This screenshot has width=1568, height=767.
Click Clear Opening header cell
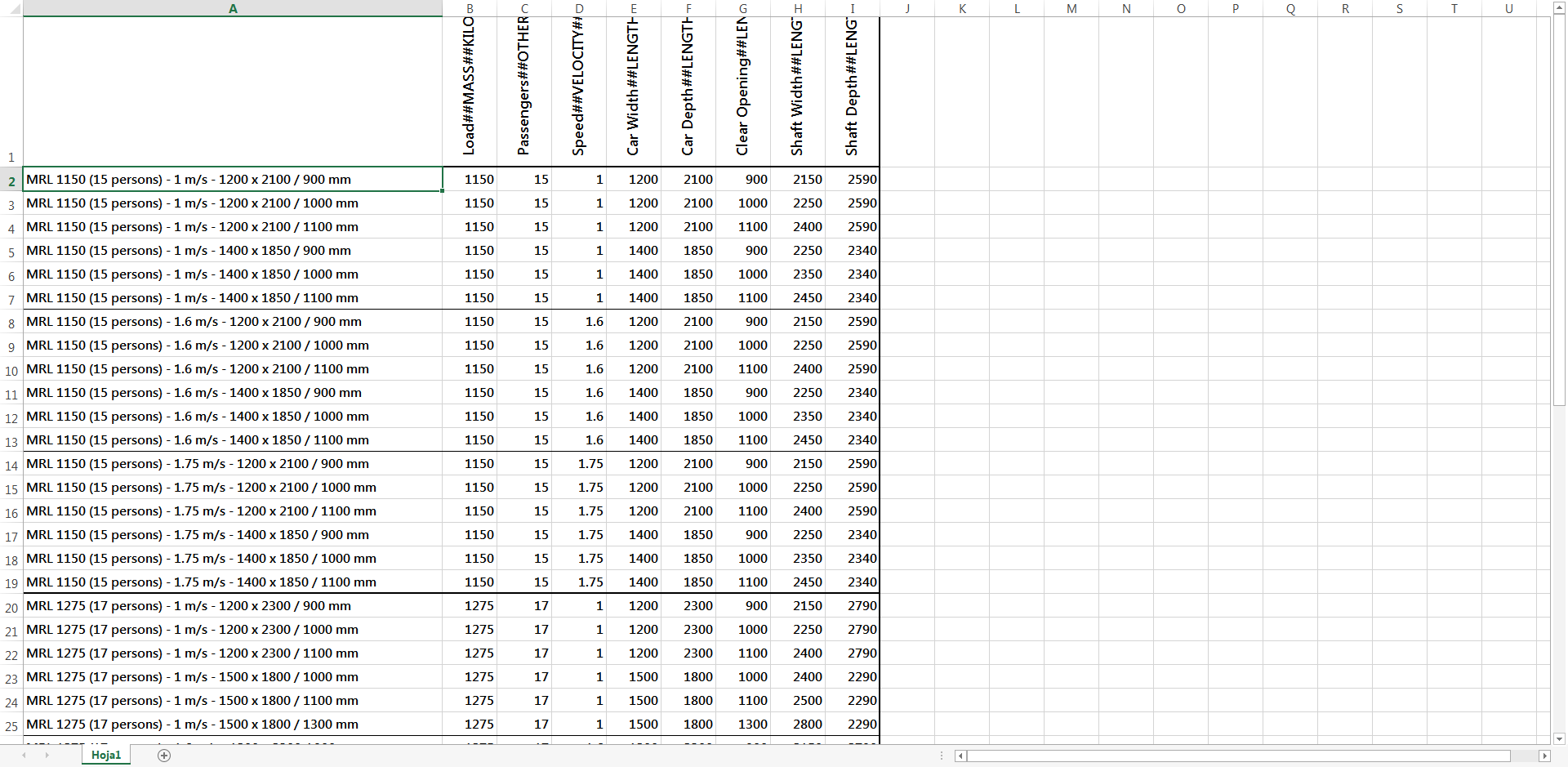(743, 91)
